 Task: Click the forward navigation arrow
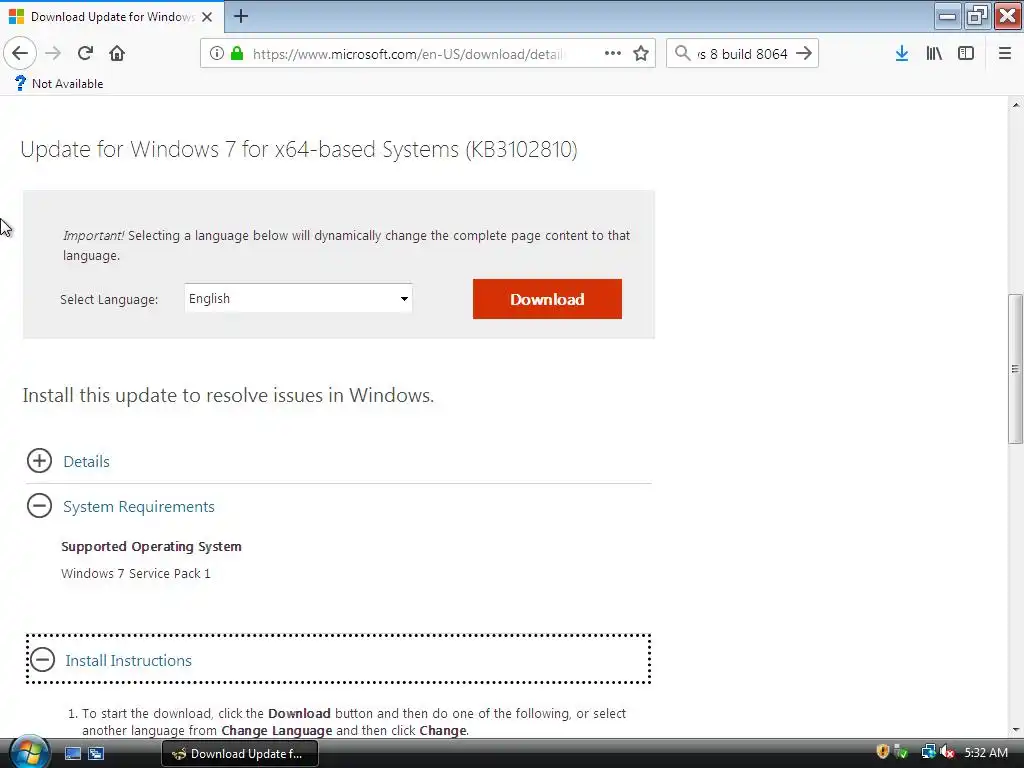point(53,54)
